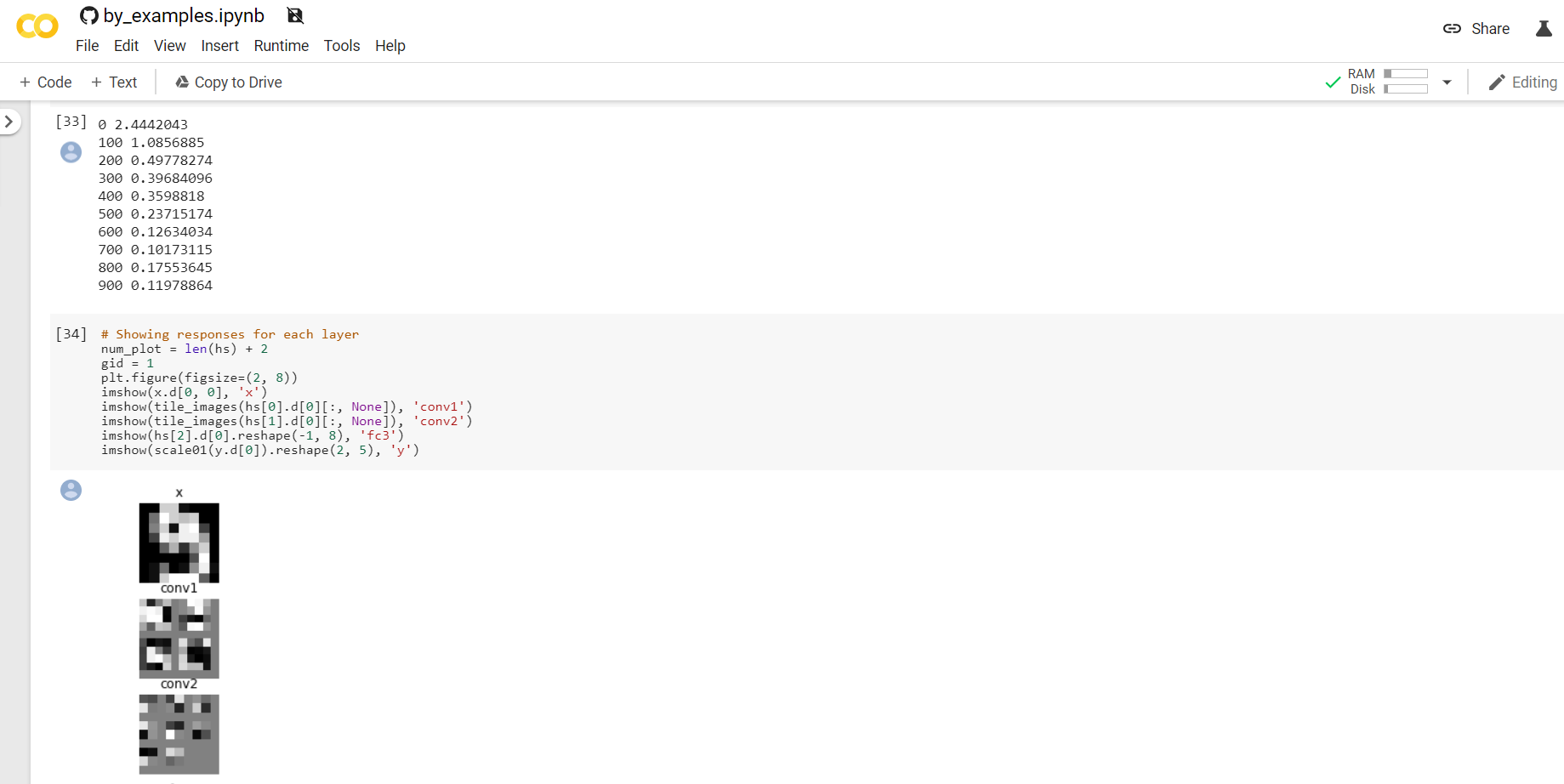Image resolution: width=1564 pixels, height=784 pixels.
Task: Click the Colab logo icon
Action: tap(37, 26)
